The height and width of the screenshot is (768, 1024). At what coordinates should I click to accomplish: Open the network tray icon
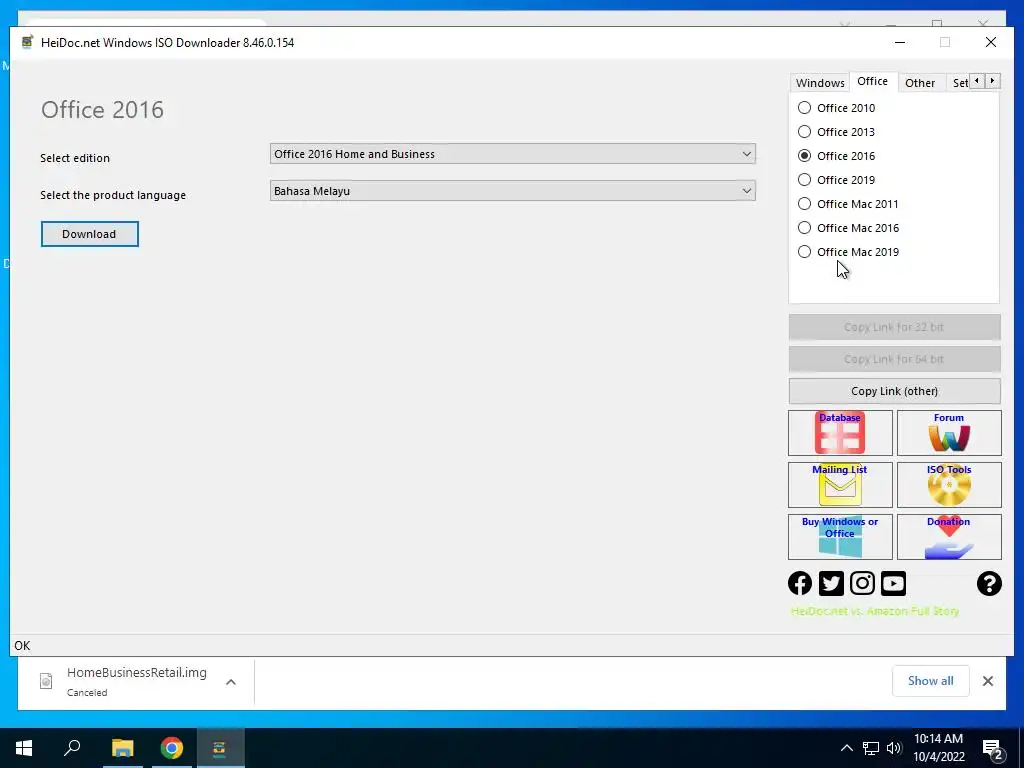[871, 748]
